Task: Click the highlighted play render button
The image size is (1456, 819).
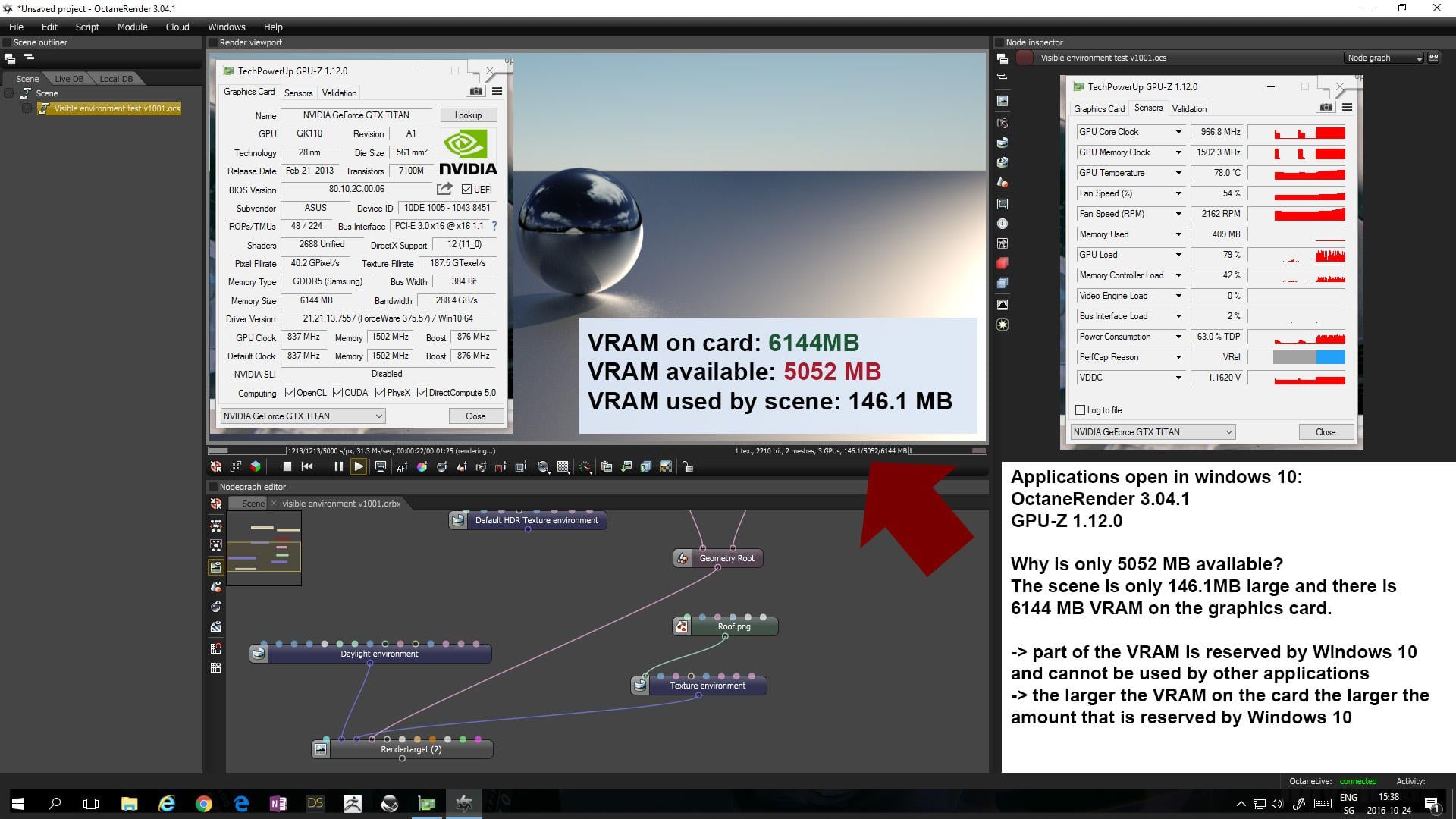Action: (359, 467)
